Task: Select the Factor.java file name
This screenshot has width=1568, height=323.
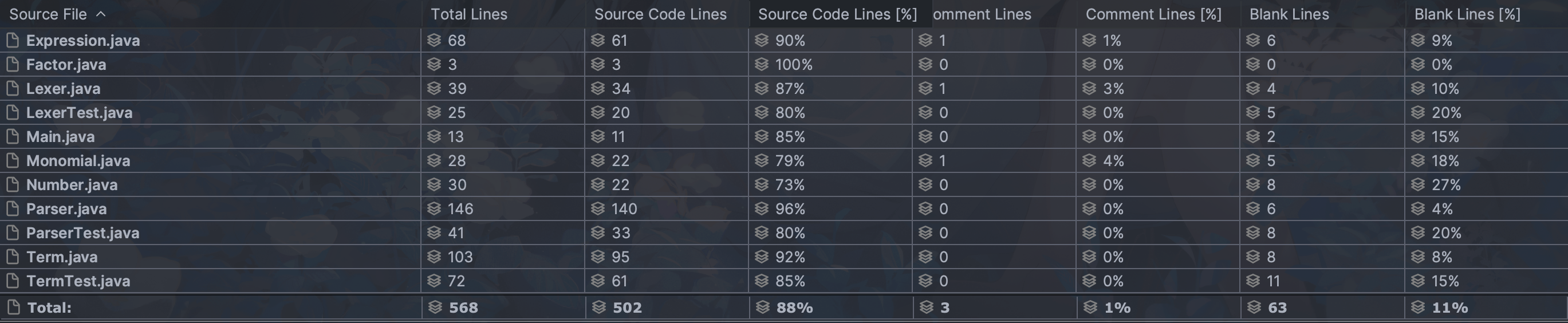Action: click(66, 65)
